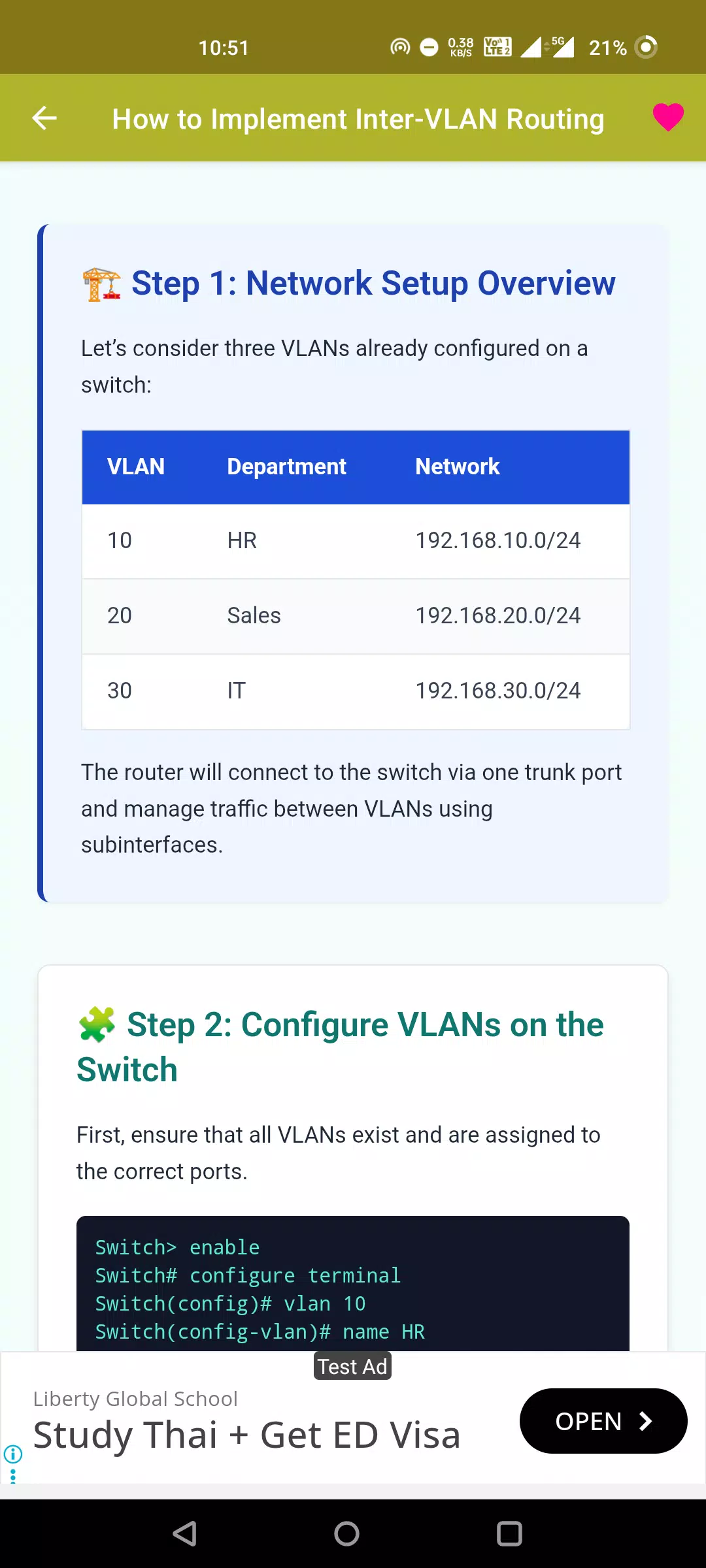Tap the Switch code block
This screenshot has height=1568, width=706.
pyautogui.click(x=353, y=1283)
